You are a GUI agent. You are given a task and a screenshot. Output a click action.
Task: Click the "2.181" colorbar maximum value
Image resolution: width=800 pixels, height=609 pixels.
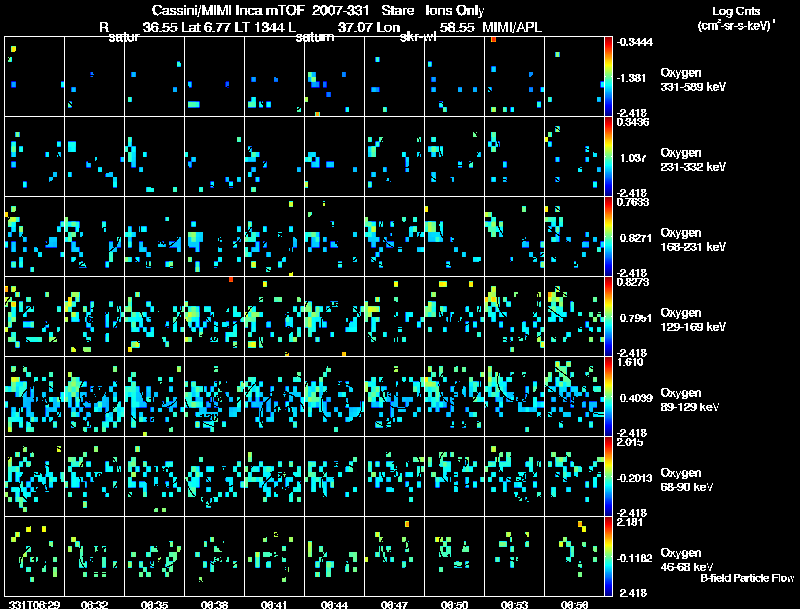[631, 522]
